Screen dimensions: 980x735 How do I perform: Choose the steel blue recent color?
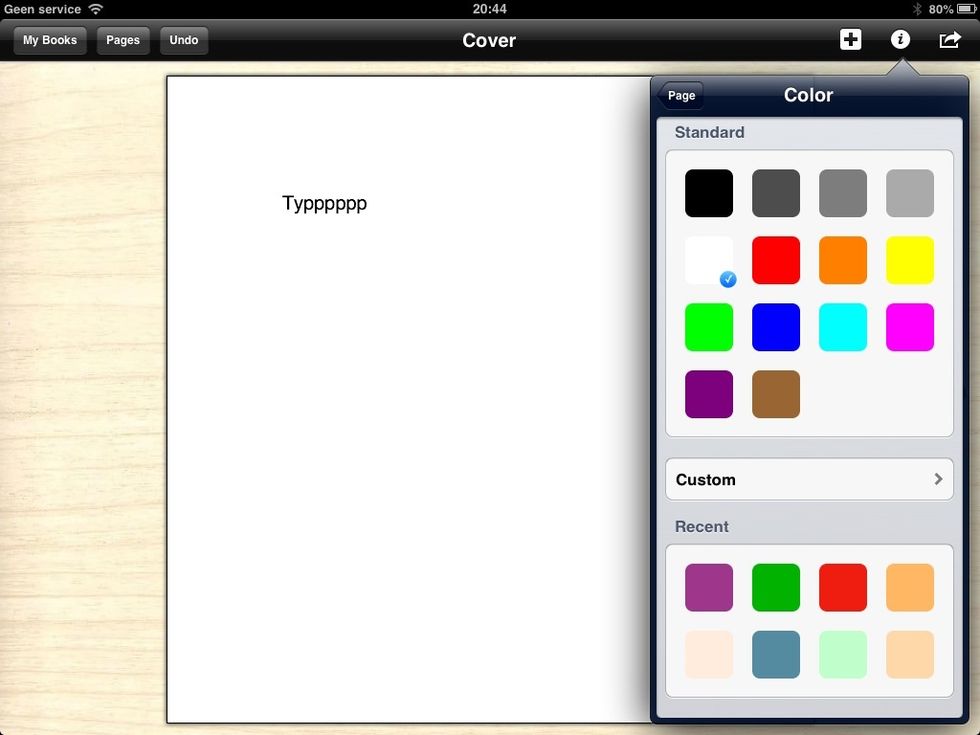click(776, 655)
